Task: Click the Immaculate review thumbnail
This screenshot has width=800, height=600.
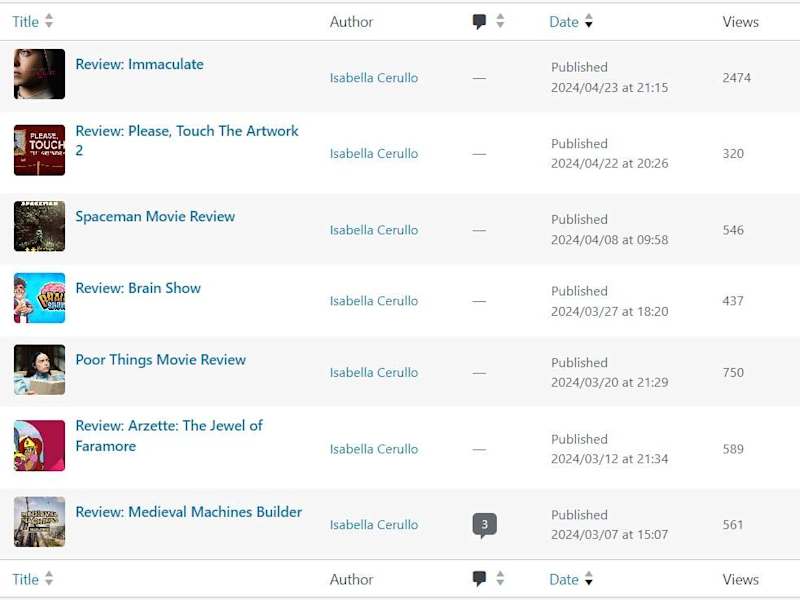Action: click(39, 74)
